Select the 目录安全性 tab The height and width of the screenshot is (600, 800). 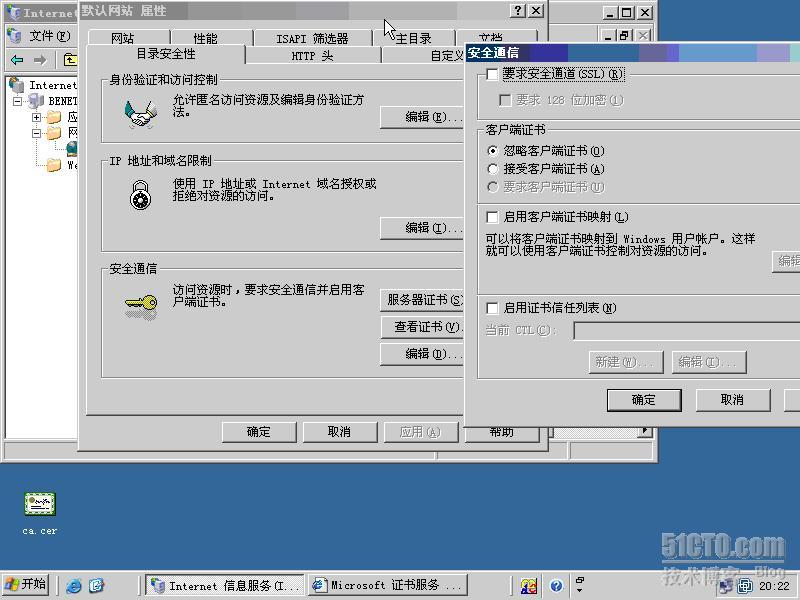[165, 54]
